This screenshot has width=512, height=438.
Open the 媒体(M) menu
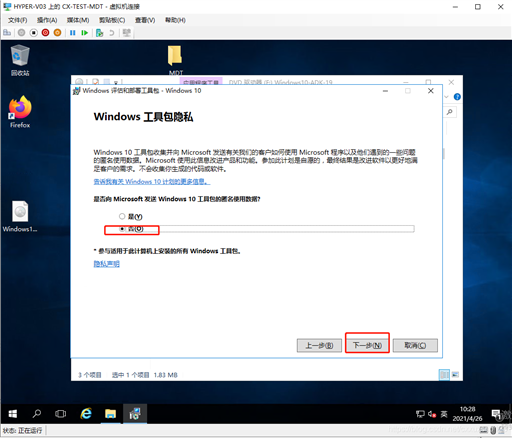[x=78, y=20]
